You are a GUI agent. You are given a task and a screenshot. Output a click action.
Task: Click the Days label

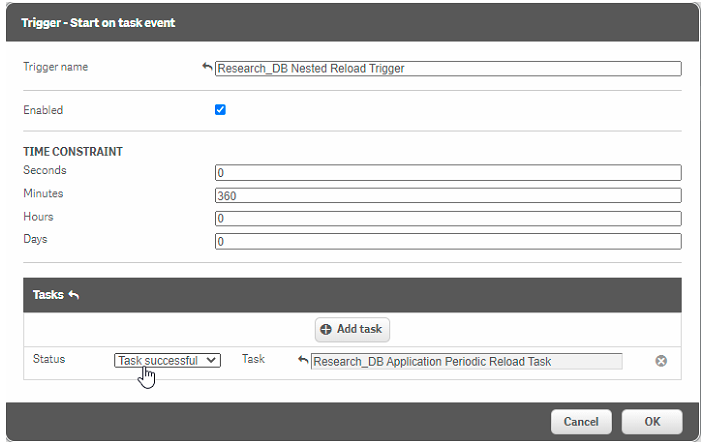[x=35, y=240]
